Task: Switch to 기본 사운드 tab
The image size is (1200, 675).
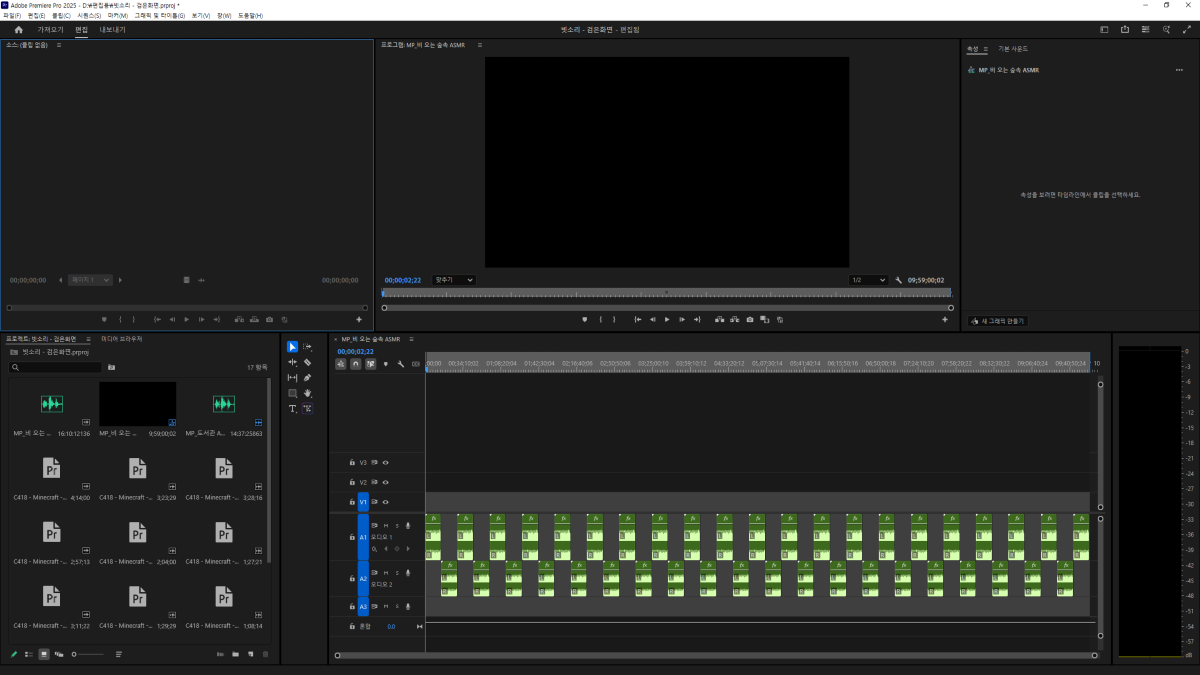Action: click(1012, 48)
